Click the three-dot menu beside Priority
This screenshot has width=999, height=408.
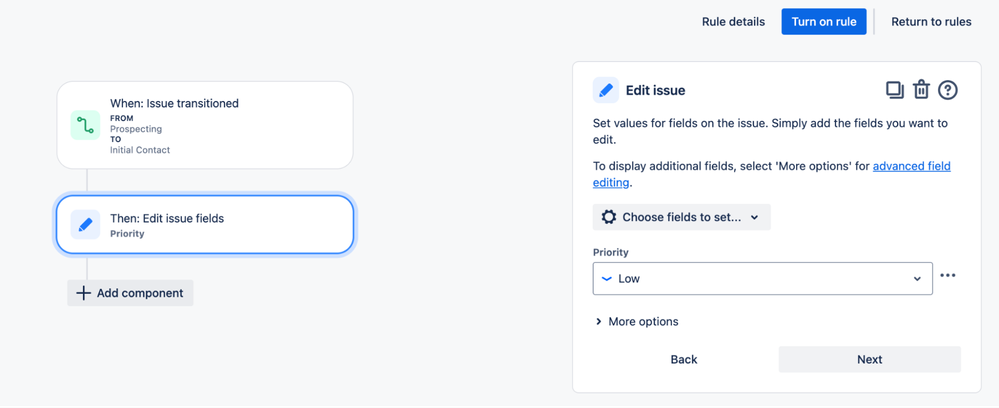[x=948, y=276]
